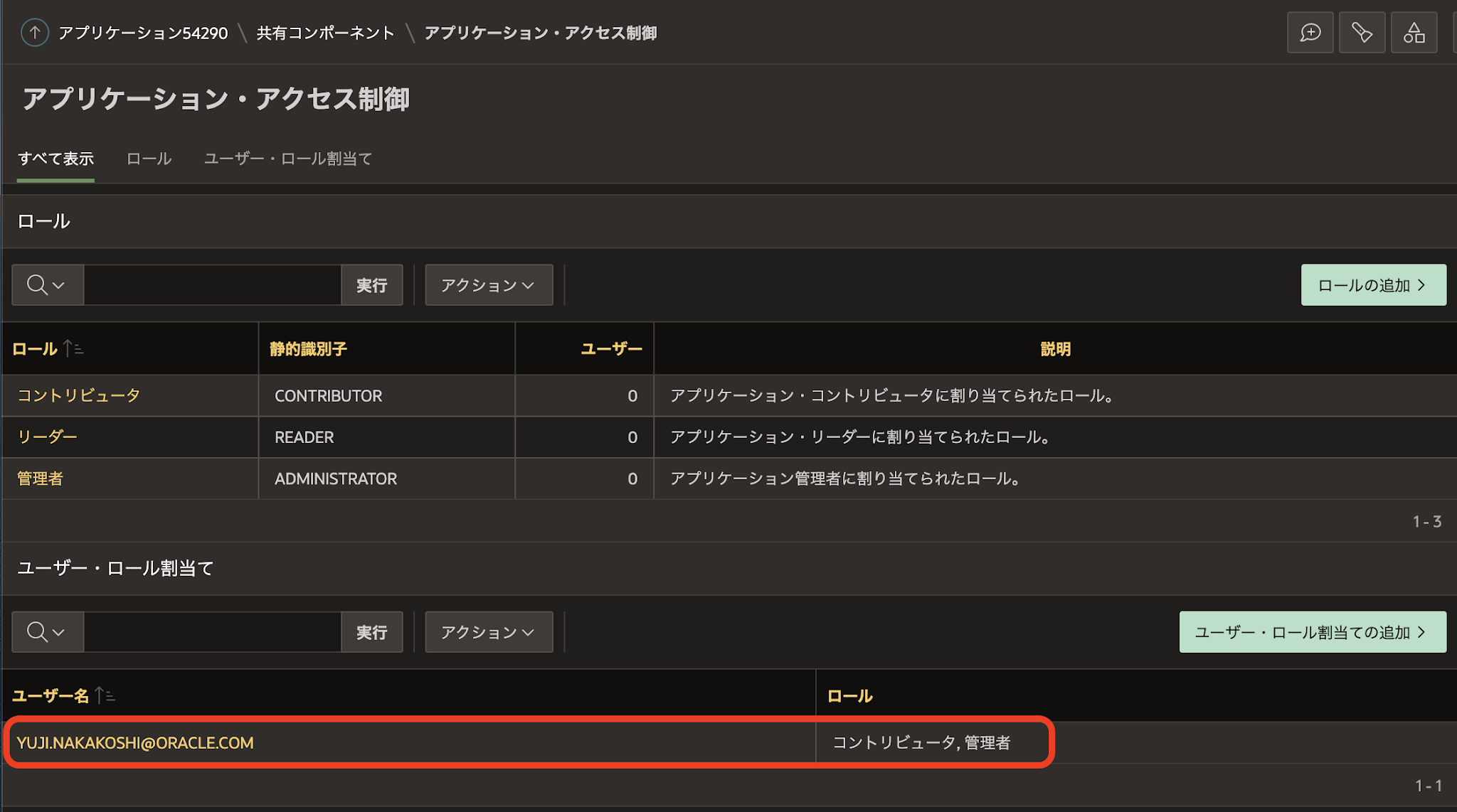Open the feedback comment bubble icon
The height and width of the screenshot is (812, 1457).
(1310, 33)
